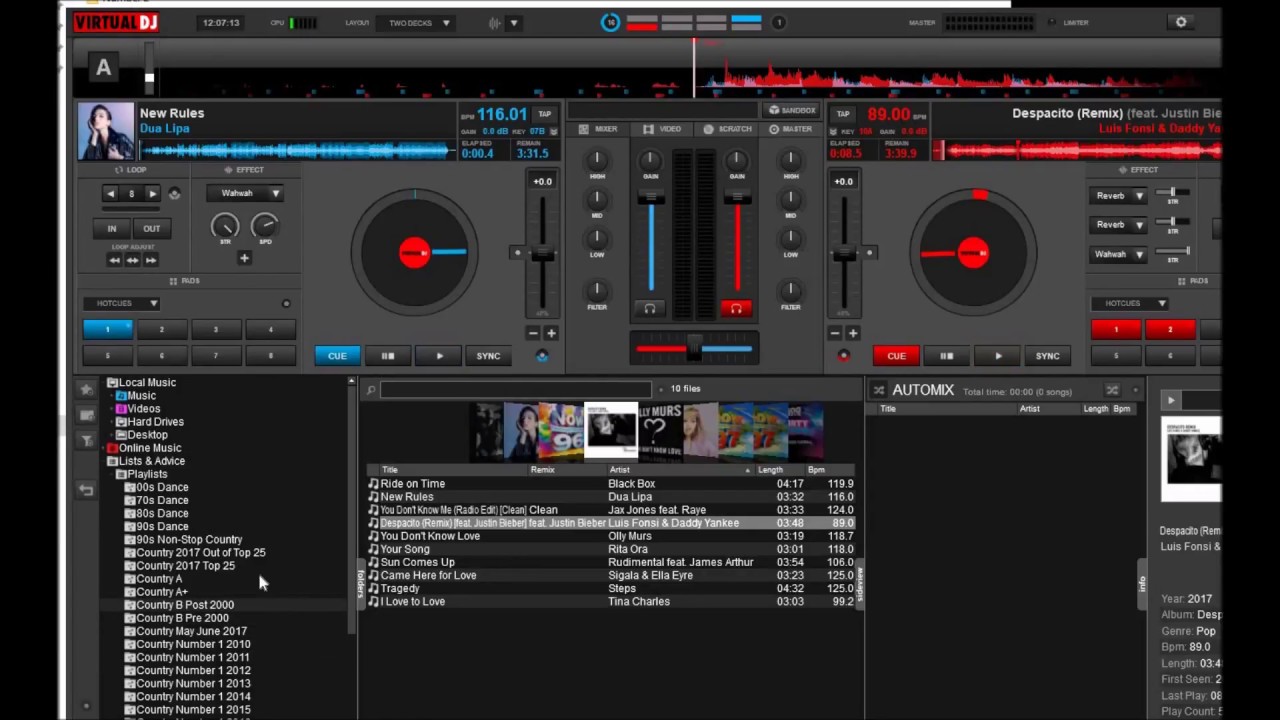Screen dimensions: 1280x720
Task: Select deck A letter indicator
Action: click(103, 67)
